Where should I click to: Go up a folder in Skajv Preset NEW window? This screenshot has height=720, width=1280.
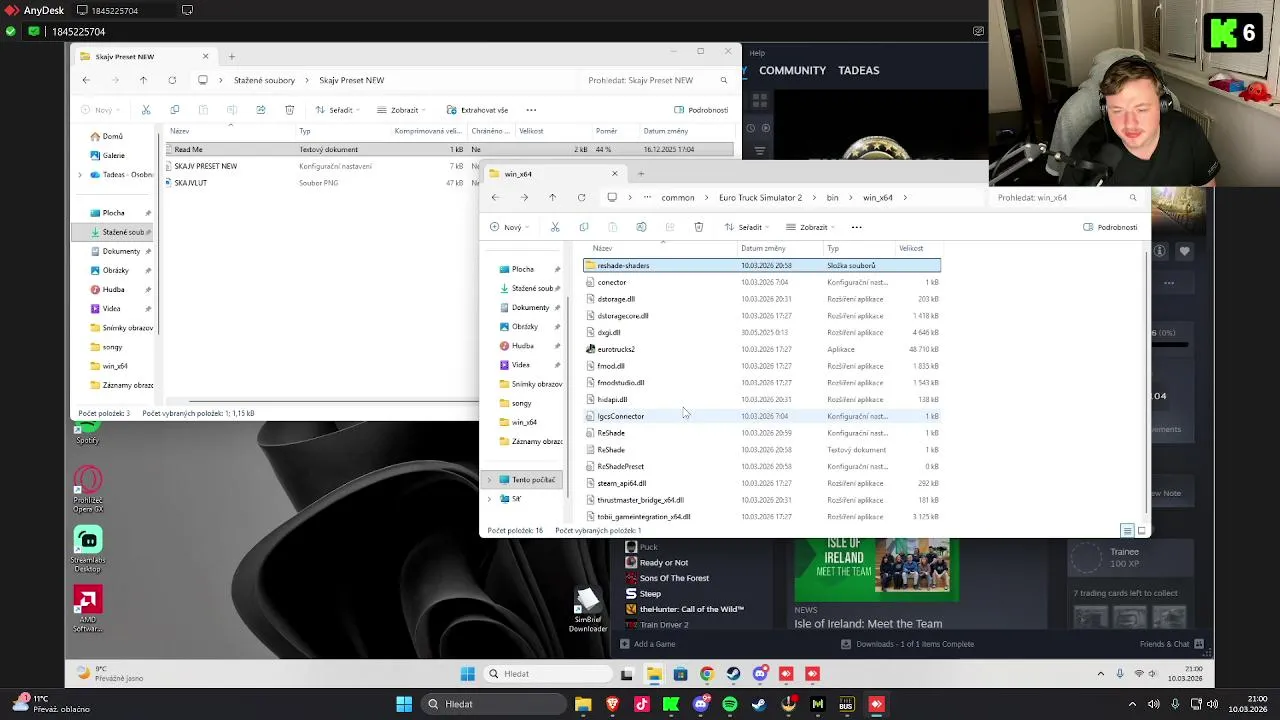(x=143, y=80)
